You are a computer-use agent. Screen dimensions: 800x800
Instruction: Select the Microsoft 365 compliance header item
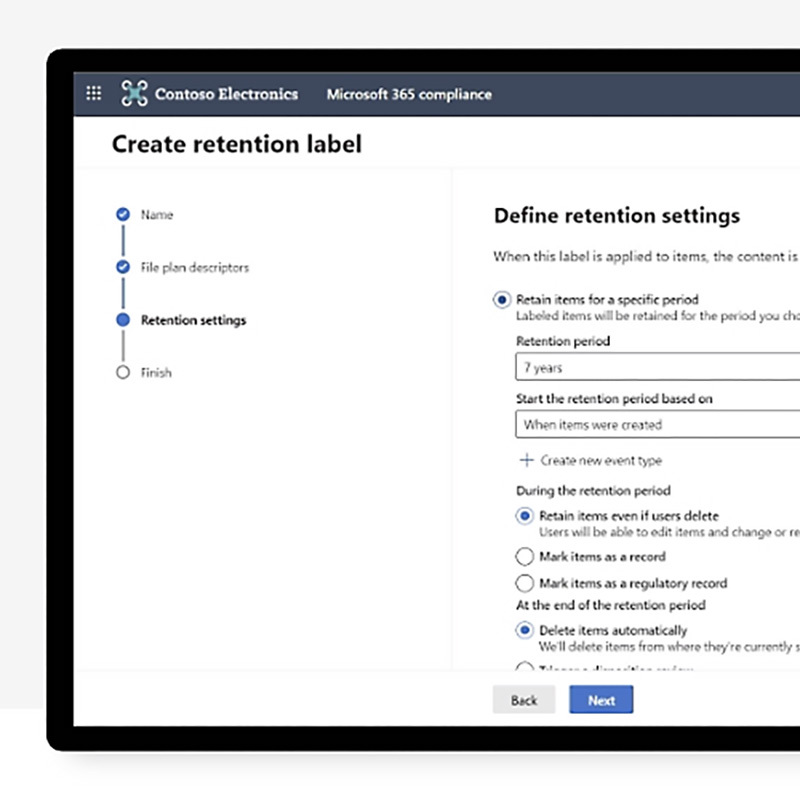point(409,94)
